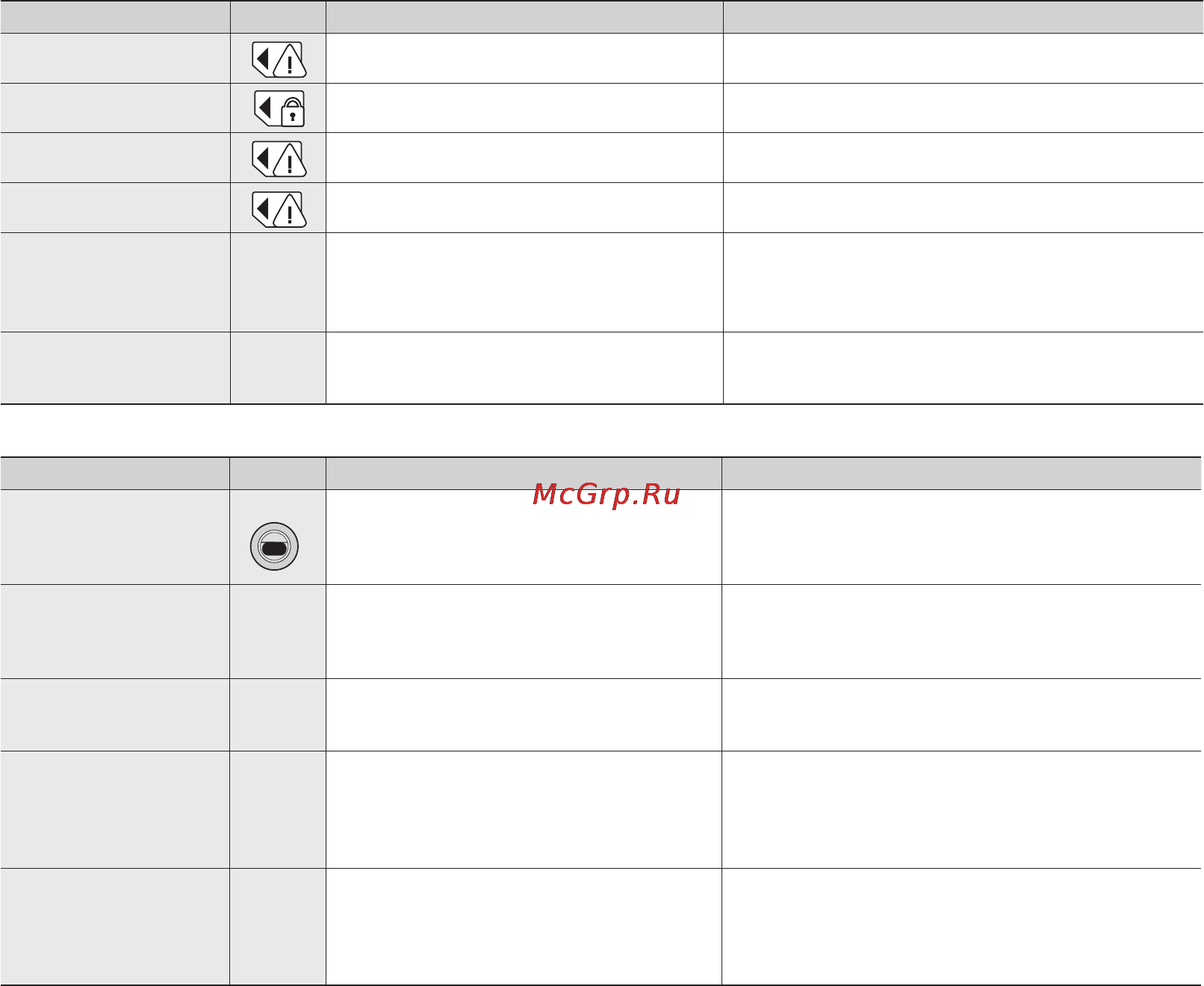Click the empty icon cell in the top table's last row
Image resolution: width=1204 pixels, height=986 pixels.
278,368
